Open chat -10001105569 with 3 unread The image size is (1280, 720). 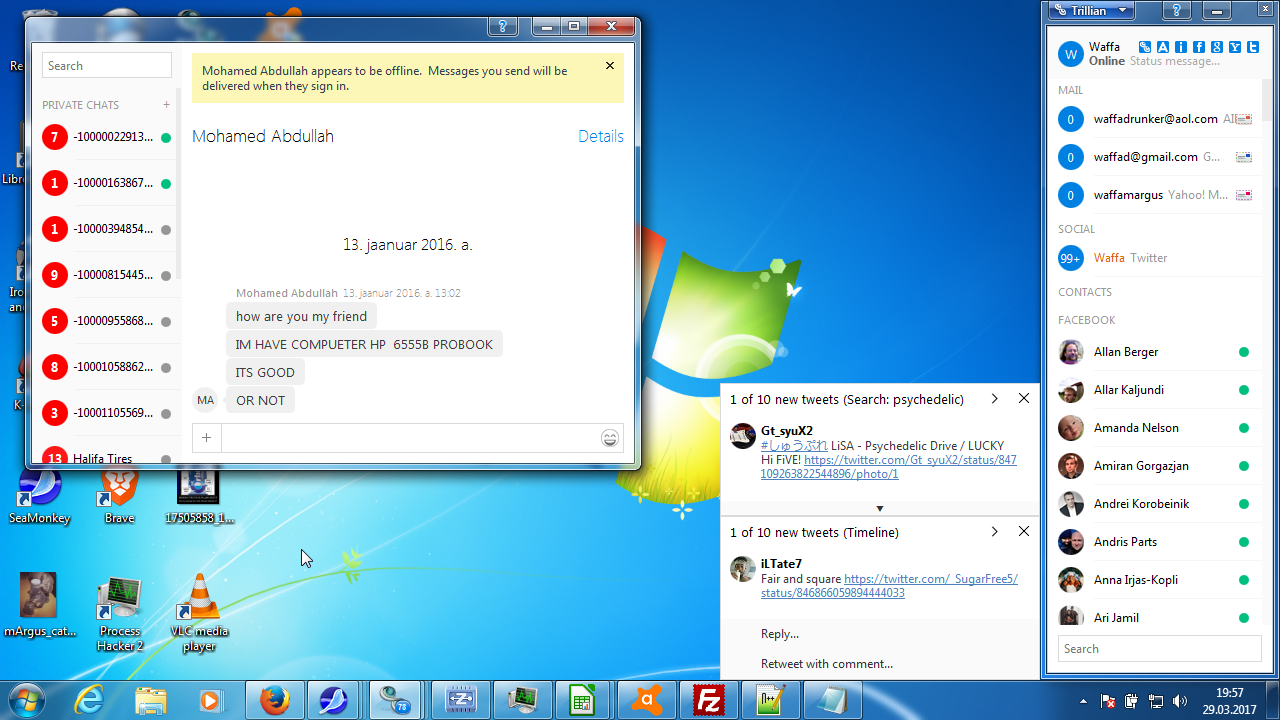106,413
